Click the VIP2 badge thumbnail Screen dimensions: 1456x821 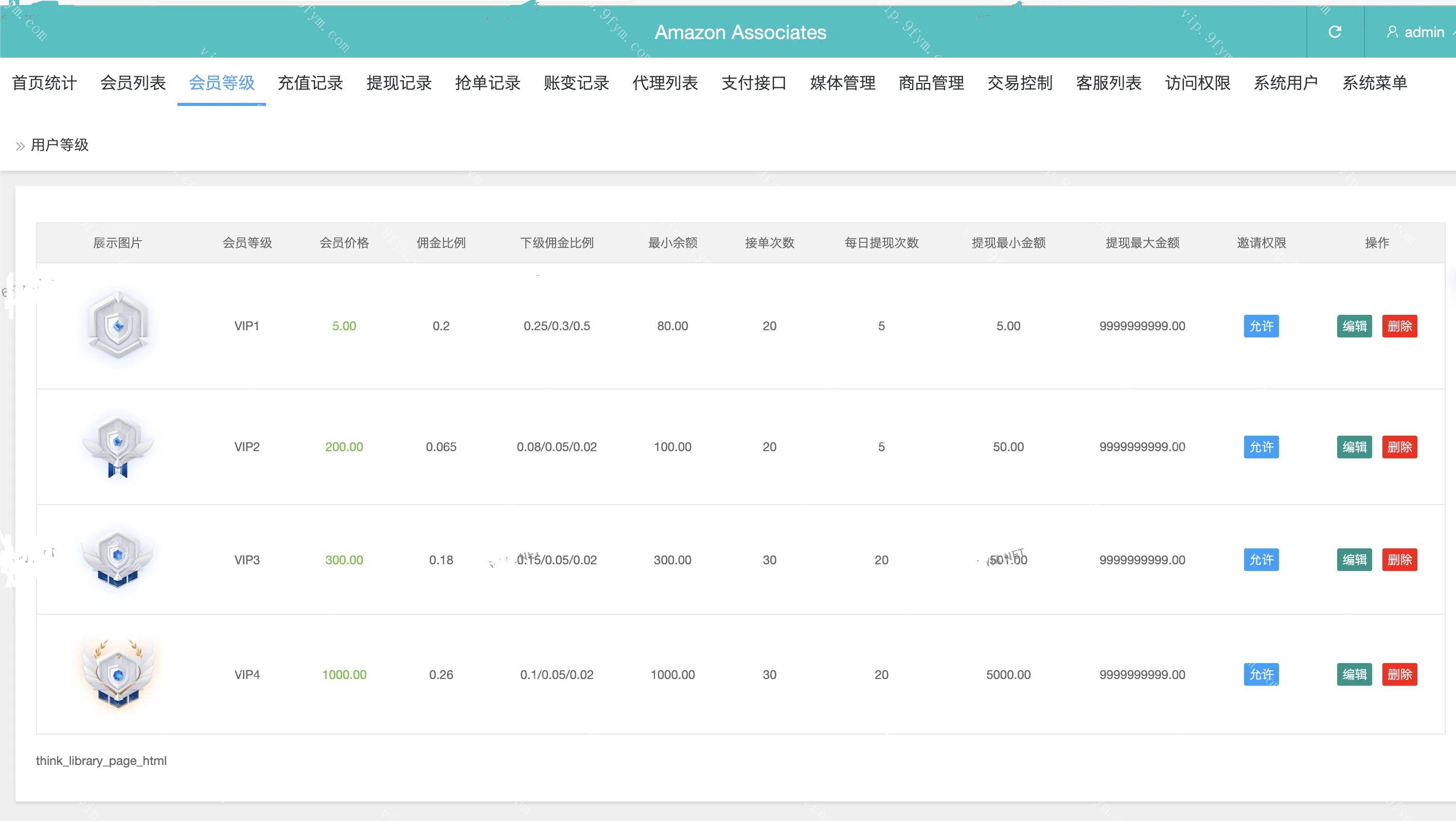click(118, 447)
